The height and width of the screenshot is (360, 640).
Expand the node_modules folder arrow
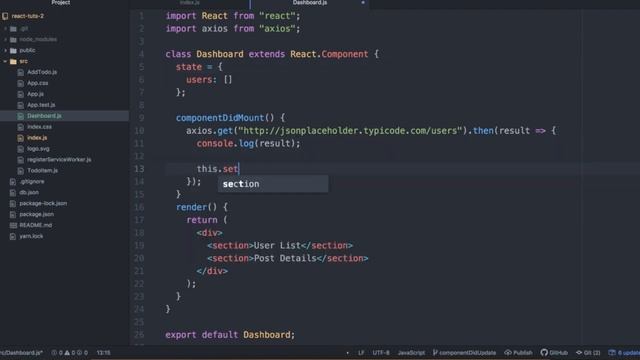click(5, 40)
